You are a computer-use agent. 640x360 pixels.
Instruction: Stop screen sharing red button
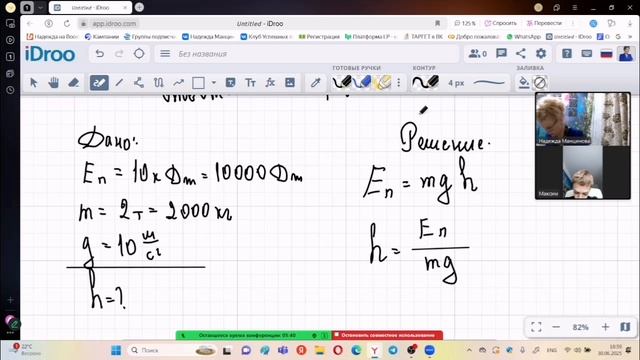point(387,335)
